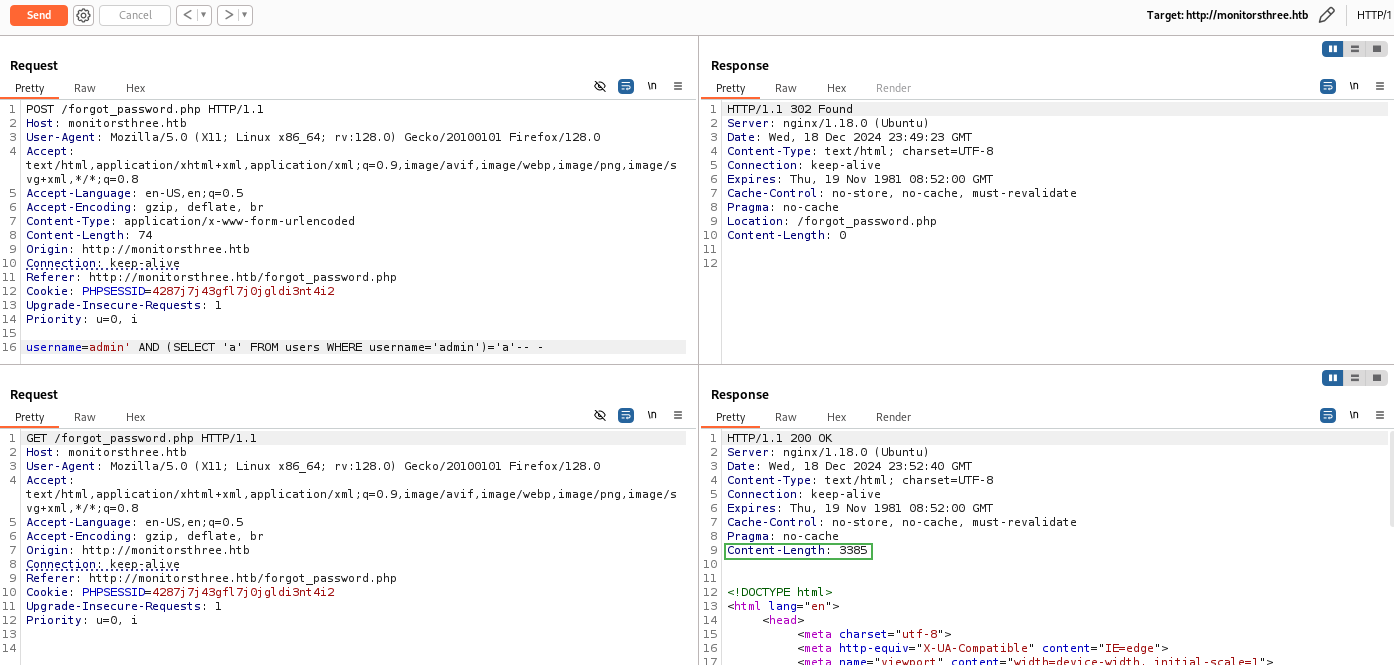Open hamburger options menu in 302 Found response panel
This screenshot has height=665, width=1394.
point(1380,87)
